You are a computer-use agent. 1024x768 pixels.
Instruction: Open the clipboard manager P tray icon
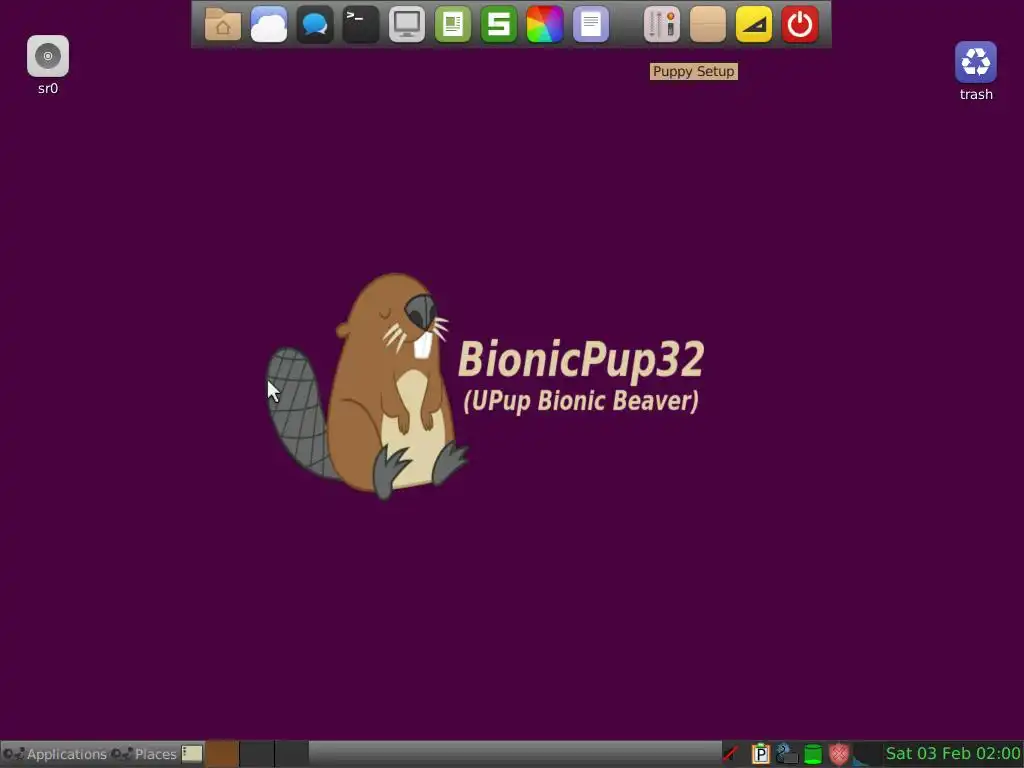(x=760, y=754)
